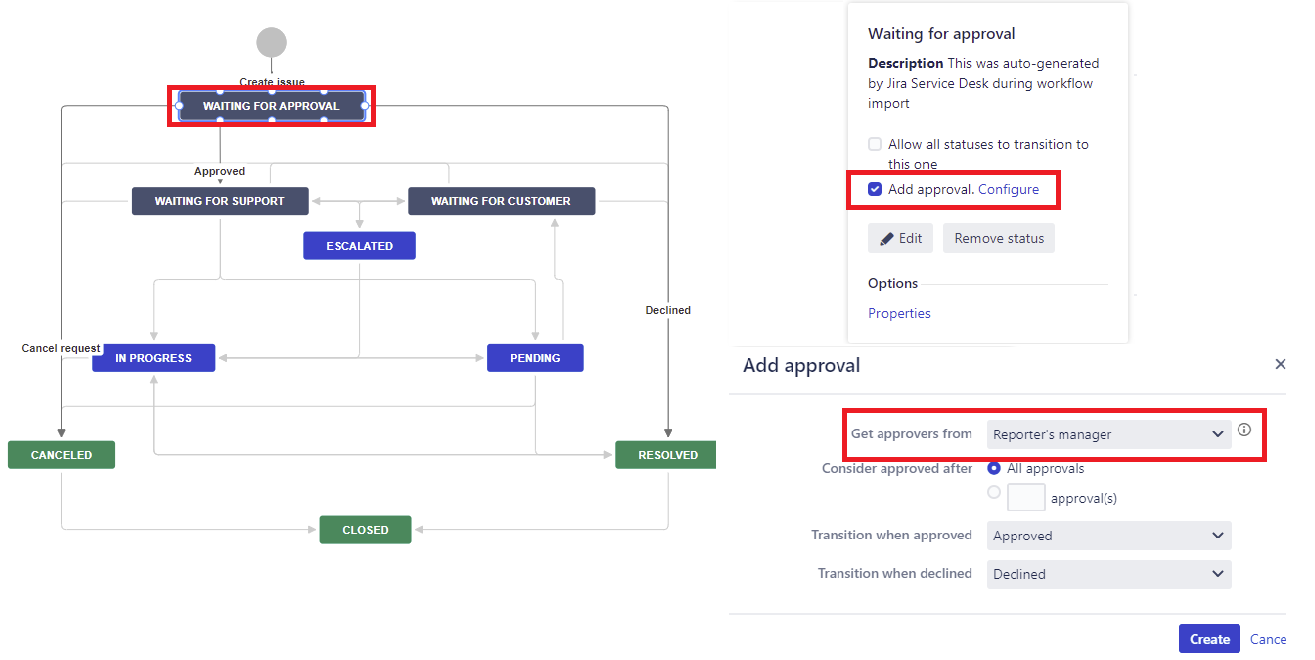
Task: Click the info icon beside approvers dropdown
Action: click(x=1244, y=431)
